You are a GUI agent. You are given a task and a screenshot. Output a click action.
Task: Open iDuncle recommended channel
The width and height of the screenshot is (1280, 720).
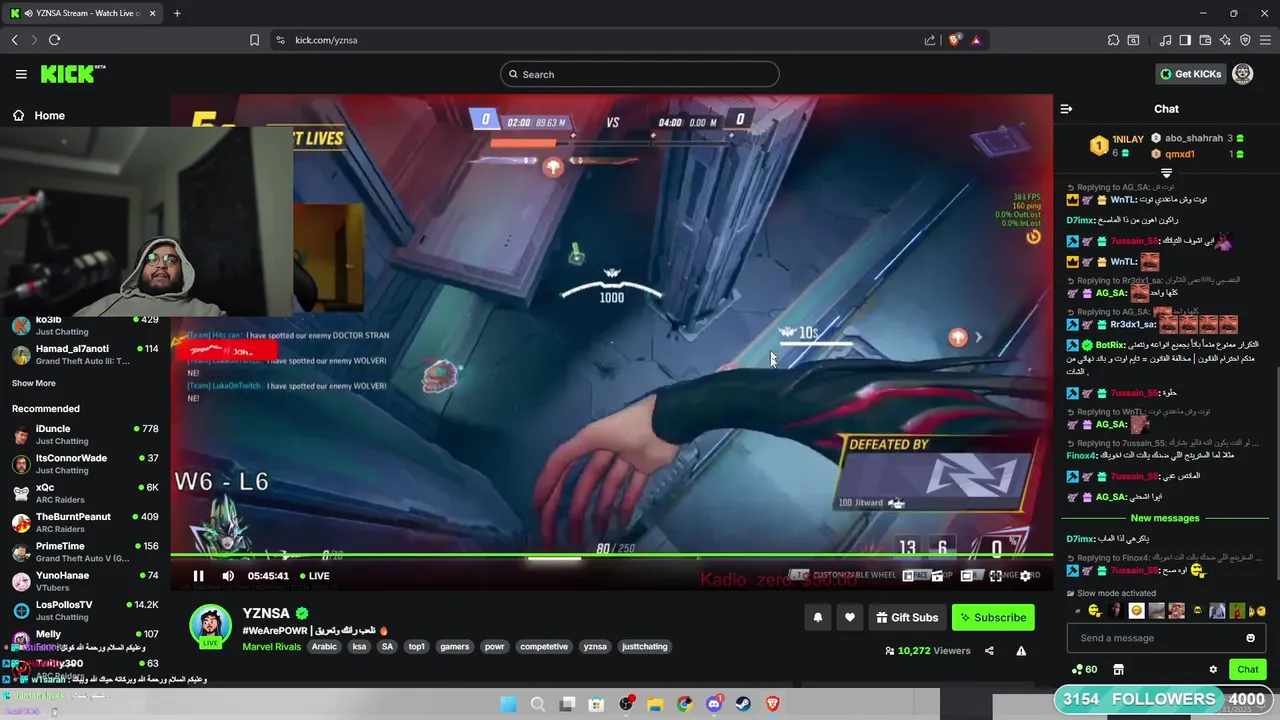click(x=85, y=435)
